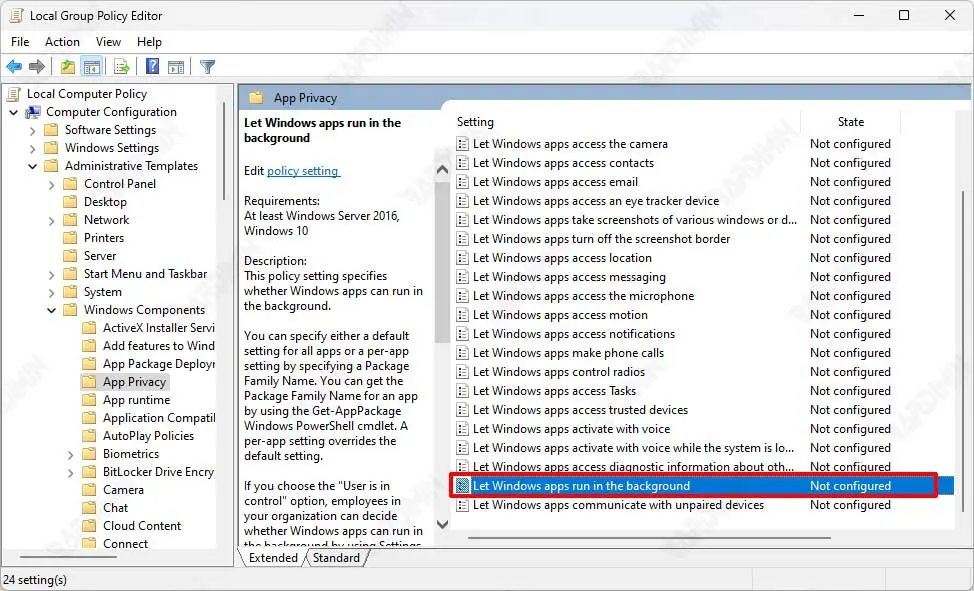The height and width of the screenshot is (591, 974).
Task: Click the folder icon next to Printers
Action: 71,238
